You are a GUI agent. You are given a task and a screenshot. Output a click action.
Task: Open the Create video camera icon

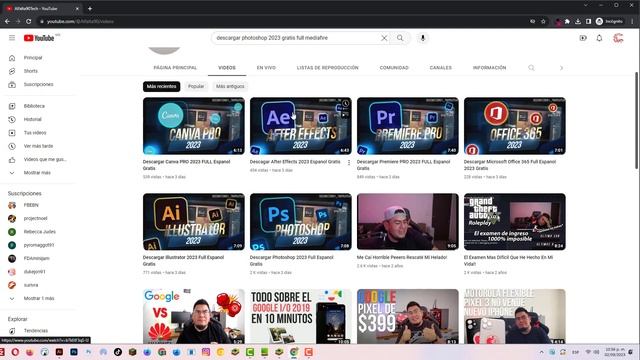click(x=583, y=38)
